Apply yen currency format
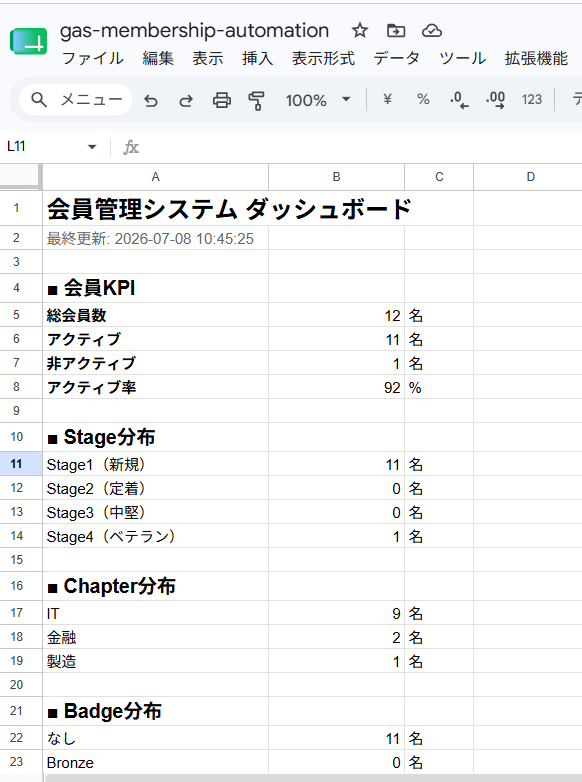Viewport: 582px width, 782px height. [387, 100]
